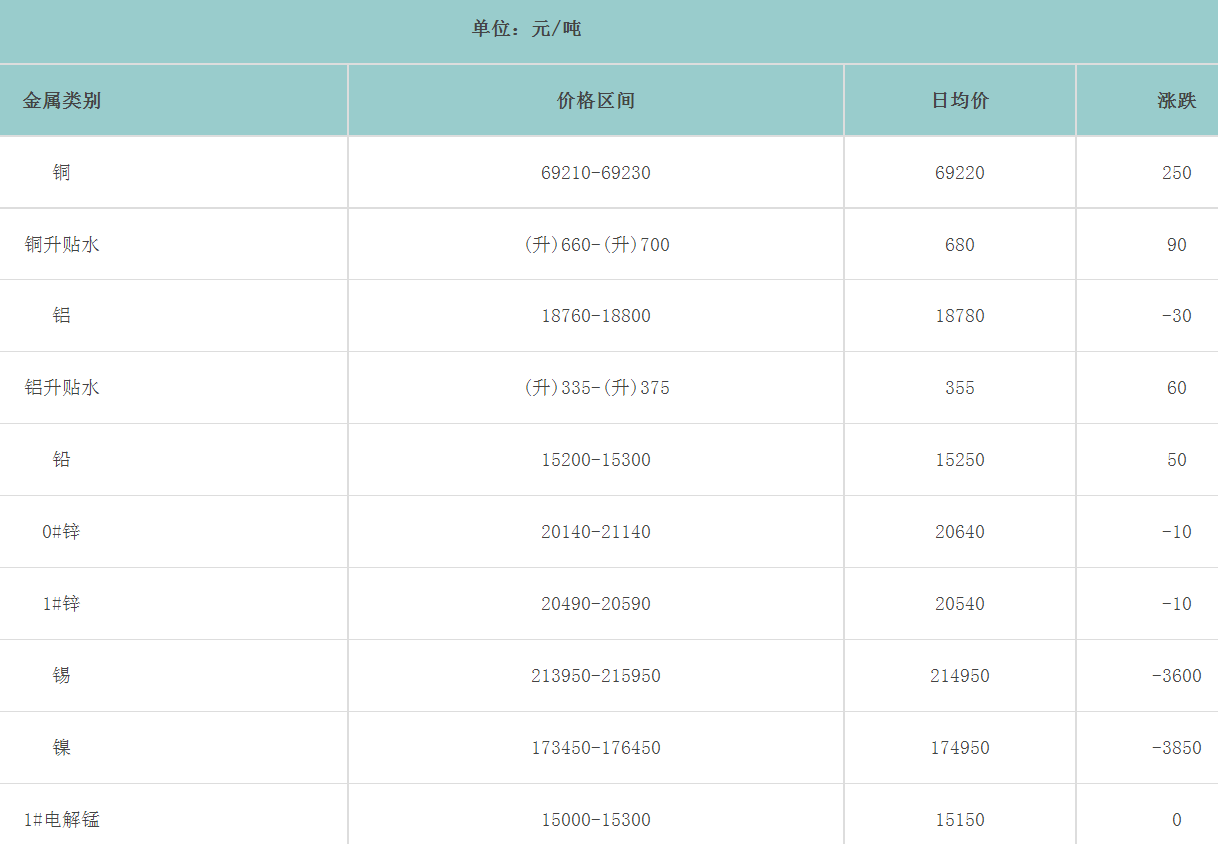Select the 1#电解锰 row label

coord(62,820)
